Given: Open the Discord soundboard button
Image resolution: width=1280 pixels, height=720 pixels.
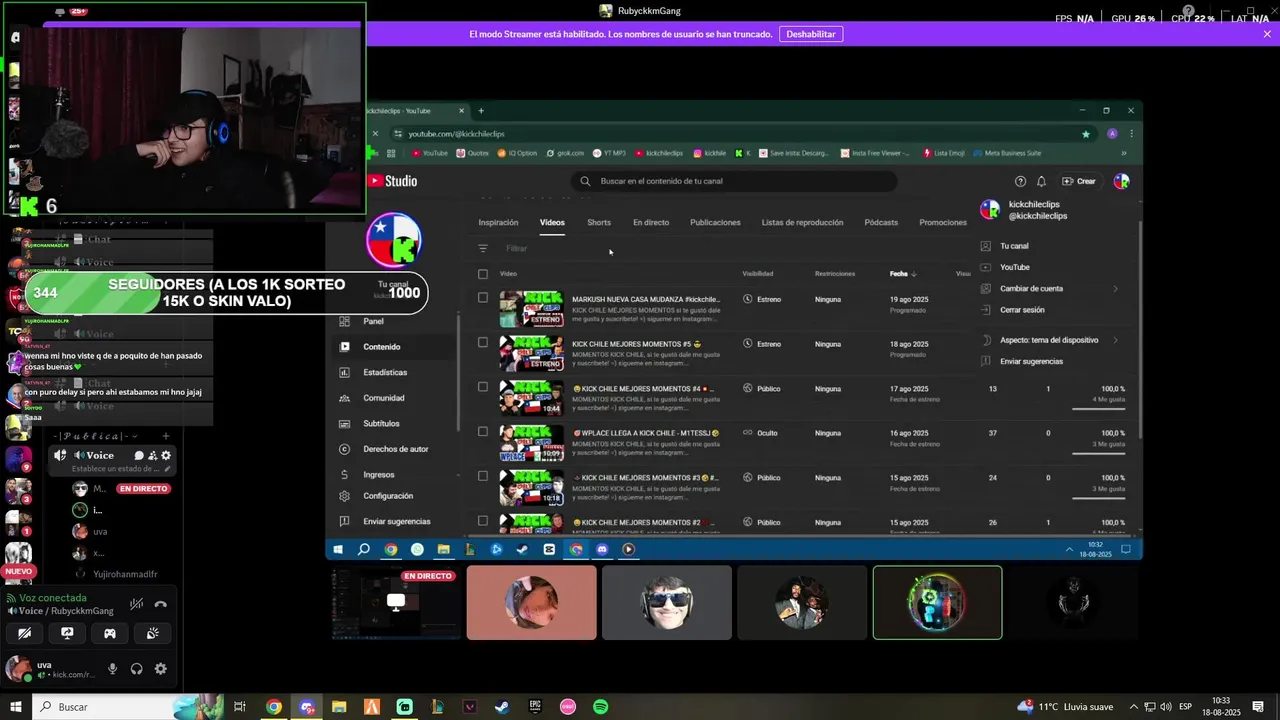Looking at the screenshot, I should (152, 633).
